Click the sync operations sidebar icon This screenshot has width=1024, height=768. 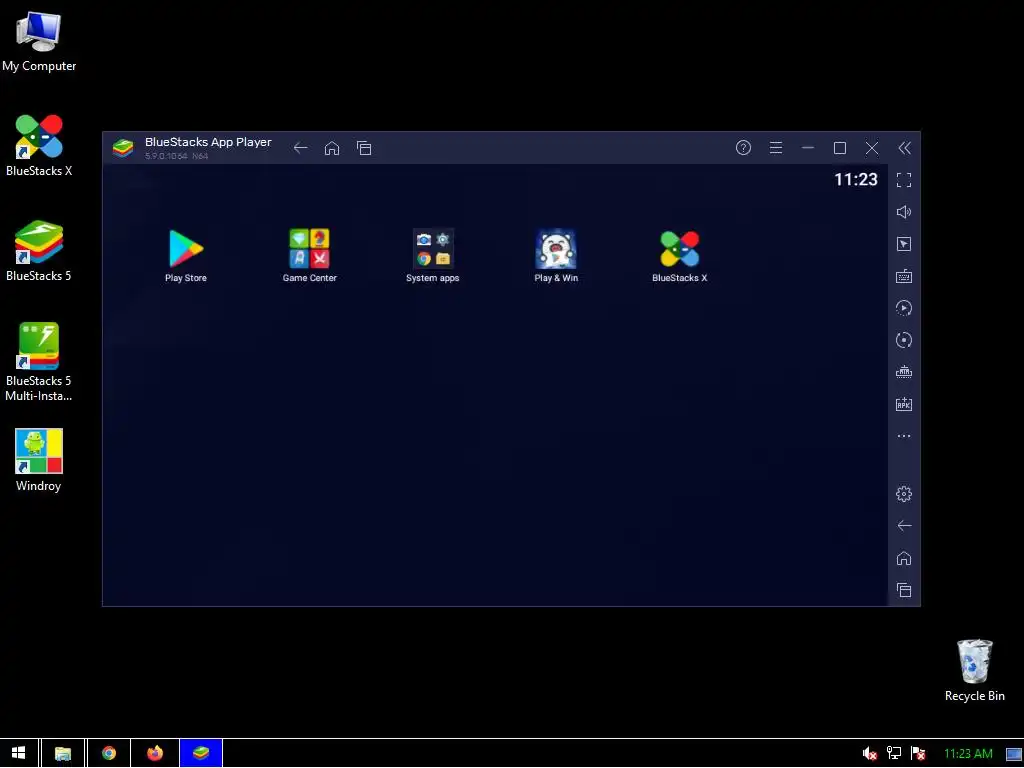[x=904, y=308]
